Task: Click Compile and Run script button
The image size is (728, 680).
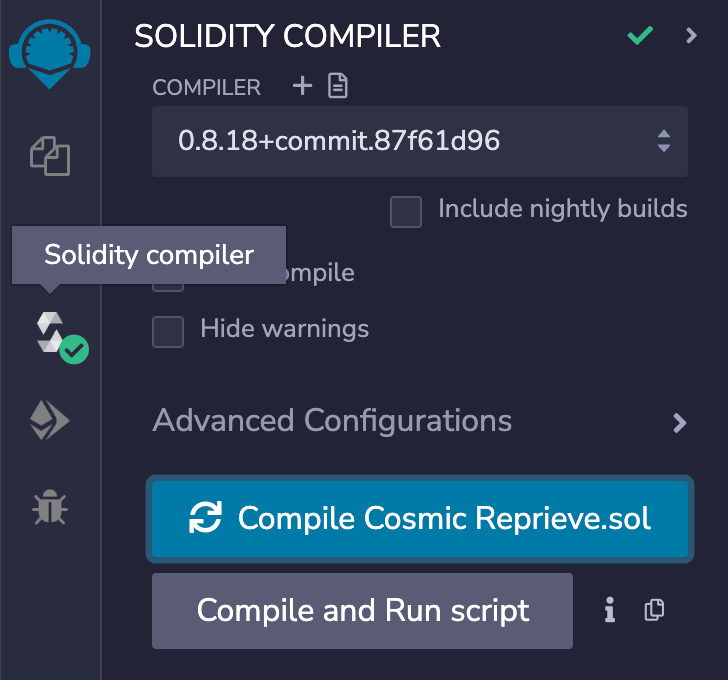Action: 362,610
